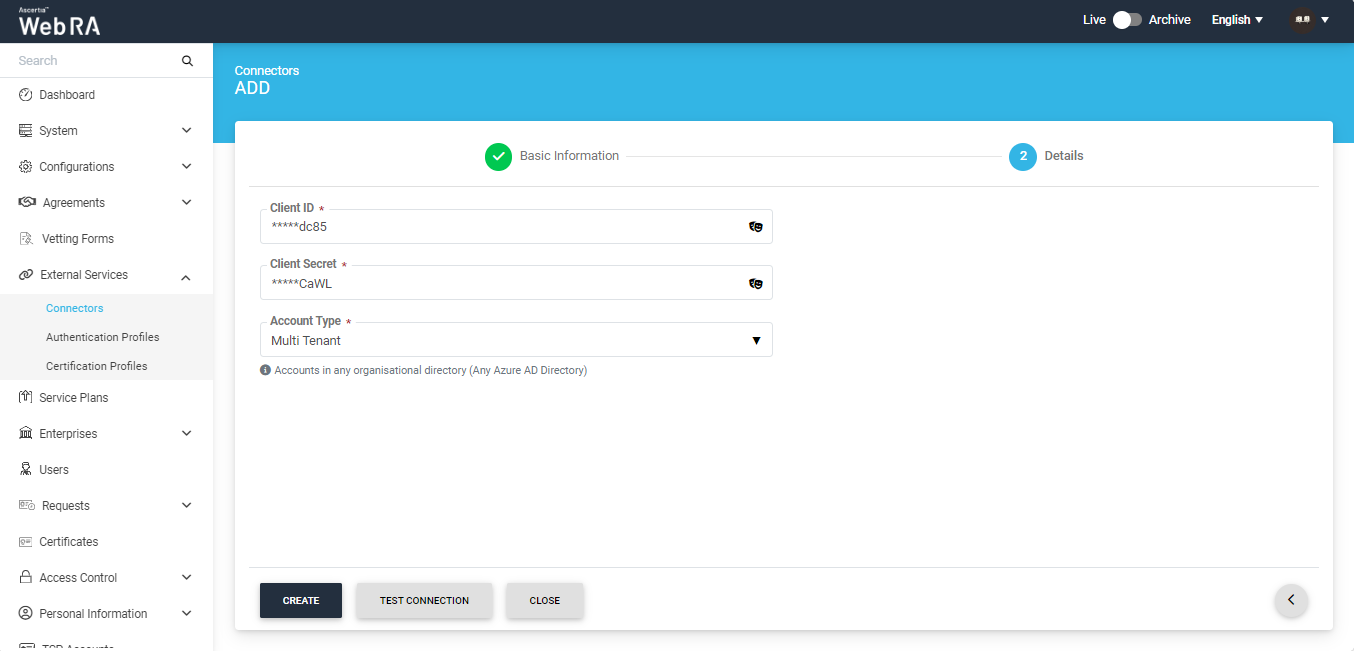Open Certification Profiles submenu item
1354x651 pixels.
click(96, 366)
